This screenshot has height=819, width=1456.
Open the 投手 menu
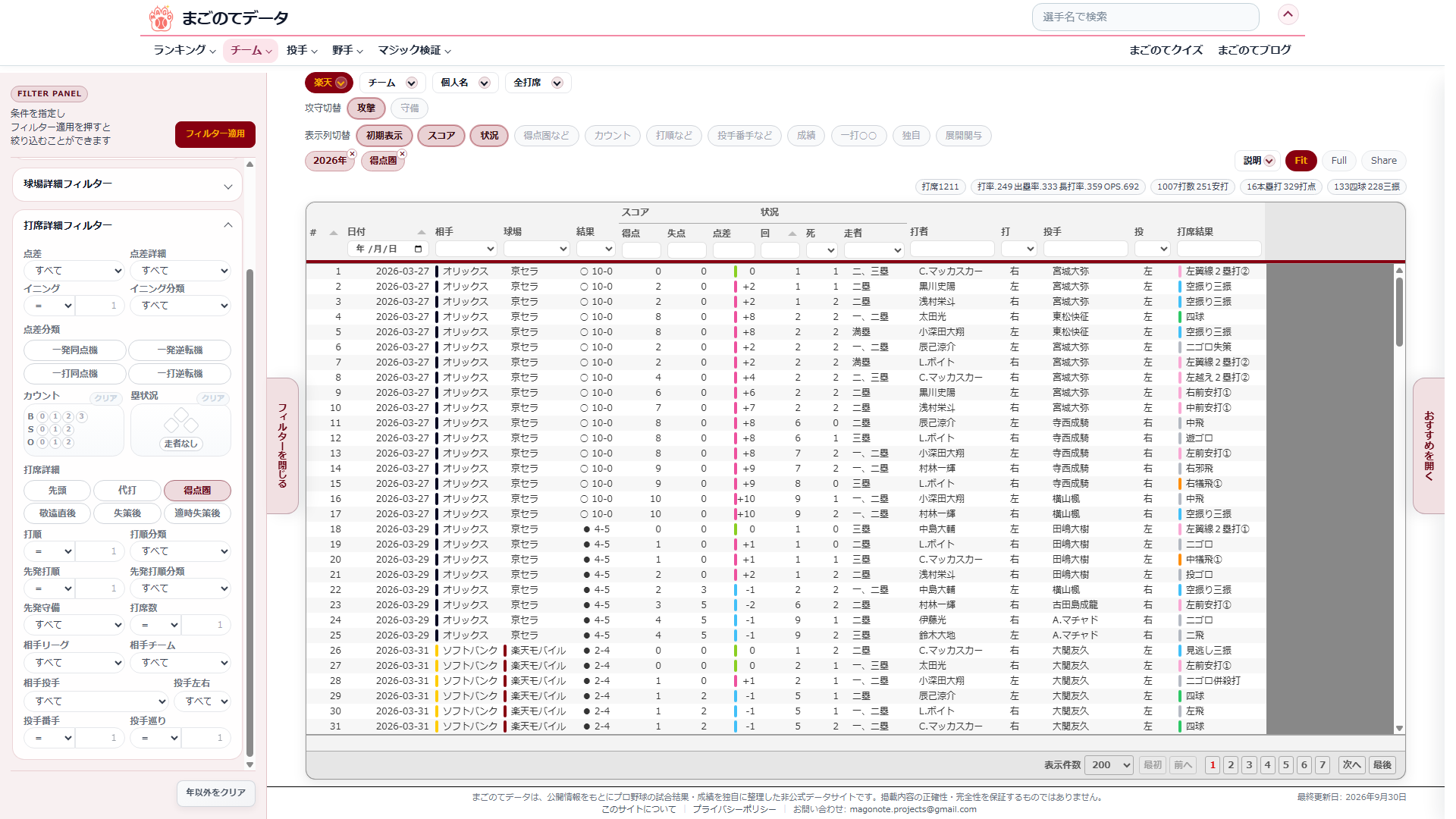302,50
